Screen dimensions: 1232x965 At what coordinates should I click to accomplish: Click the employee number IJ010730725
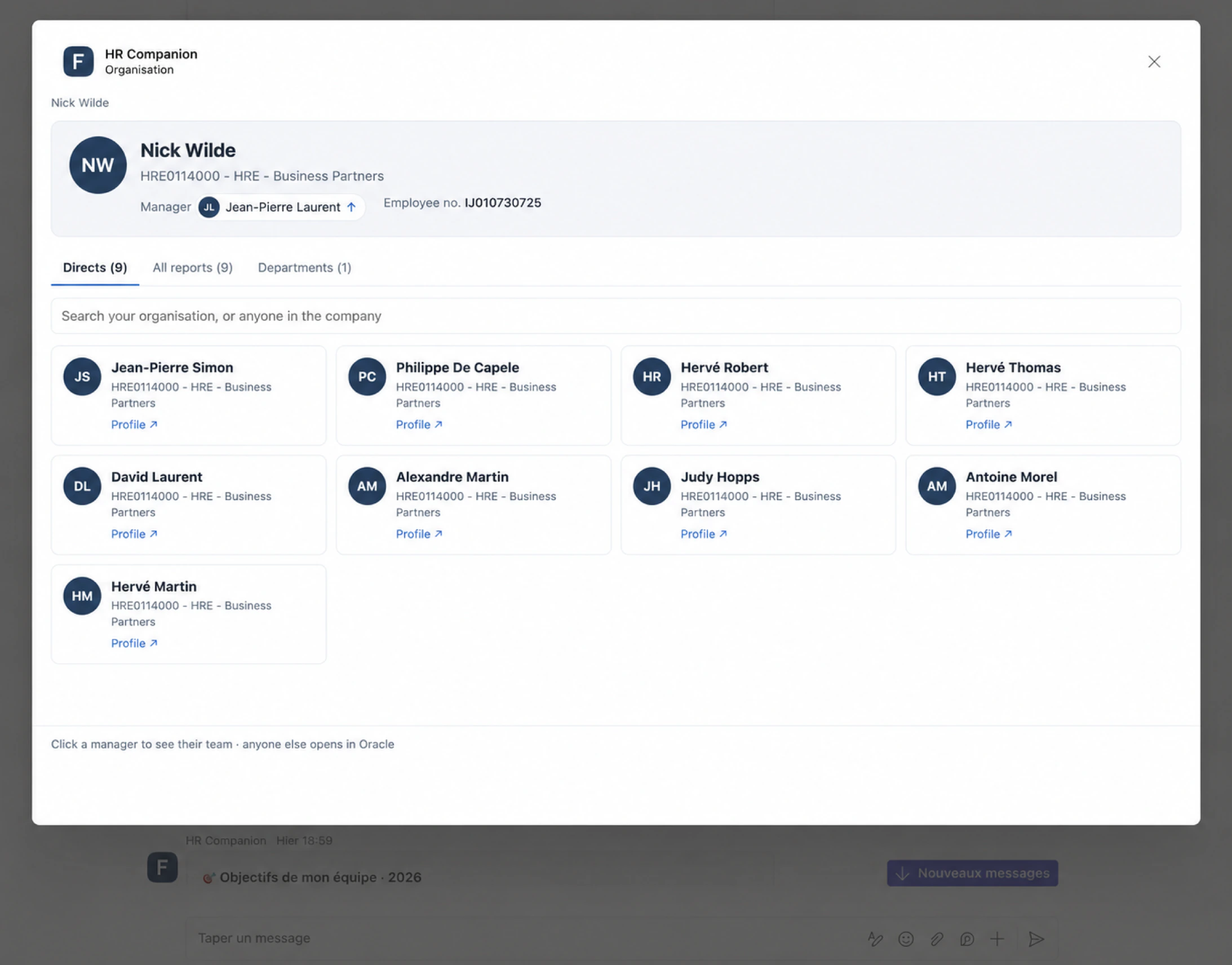pyautogui.click(x=503, y=203)
